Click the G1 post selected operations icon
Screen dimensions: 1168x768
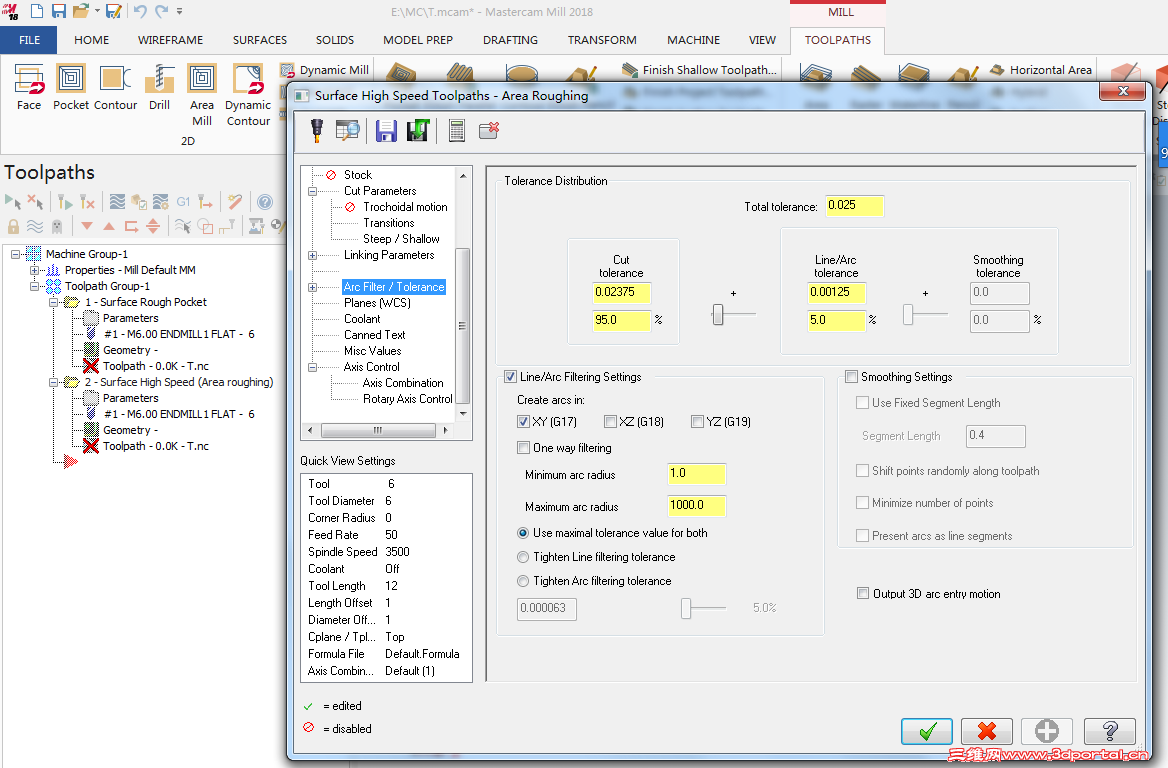click(183, 202)
